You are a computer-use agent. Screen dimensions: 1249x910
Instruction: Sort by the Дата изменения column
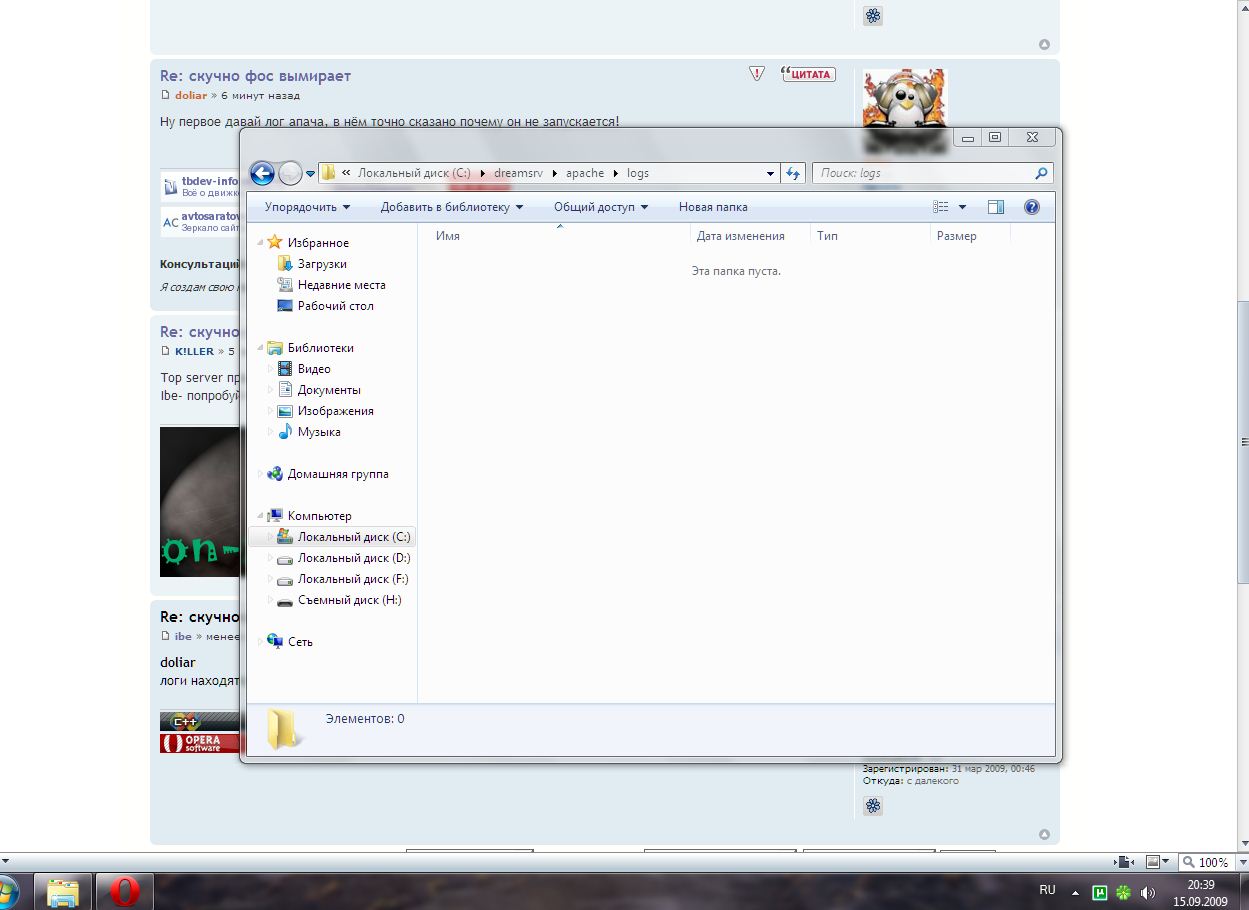pos(740,236)
